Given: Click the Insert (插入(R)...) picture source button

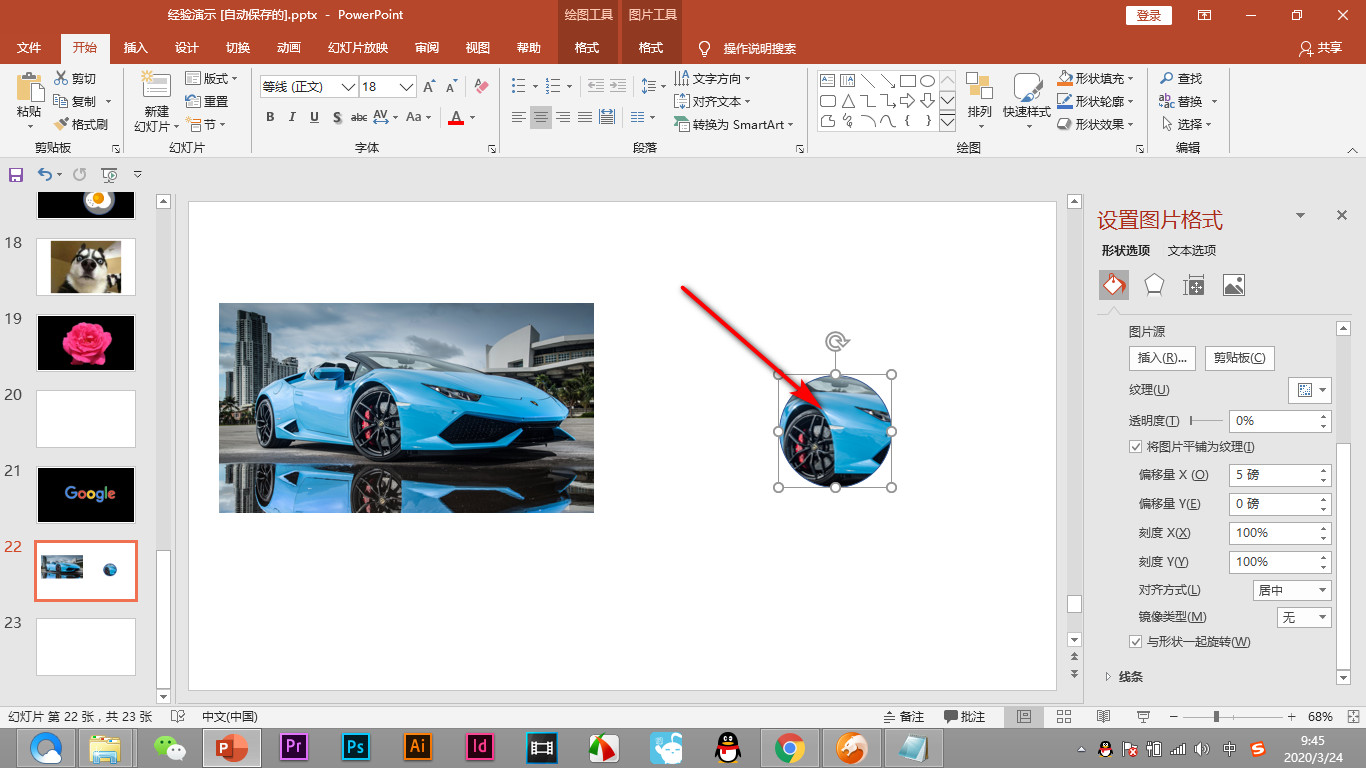Looking at the screenshot, I should coord(1162,358).
